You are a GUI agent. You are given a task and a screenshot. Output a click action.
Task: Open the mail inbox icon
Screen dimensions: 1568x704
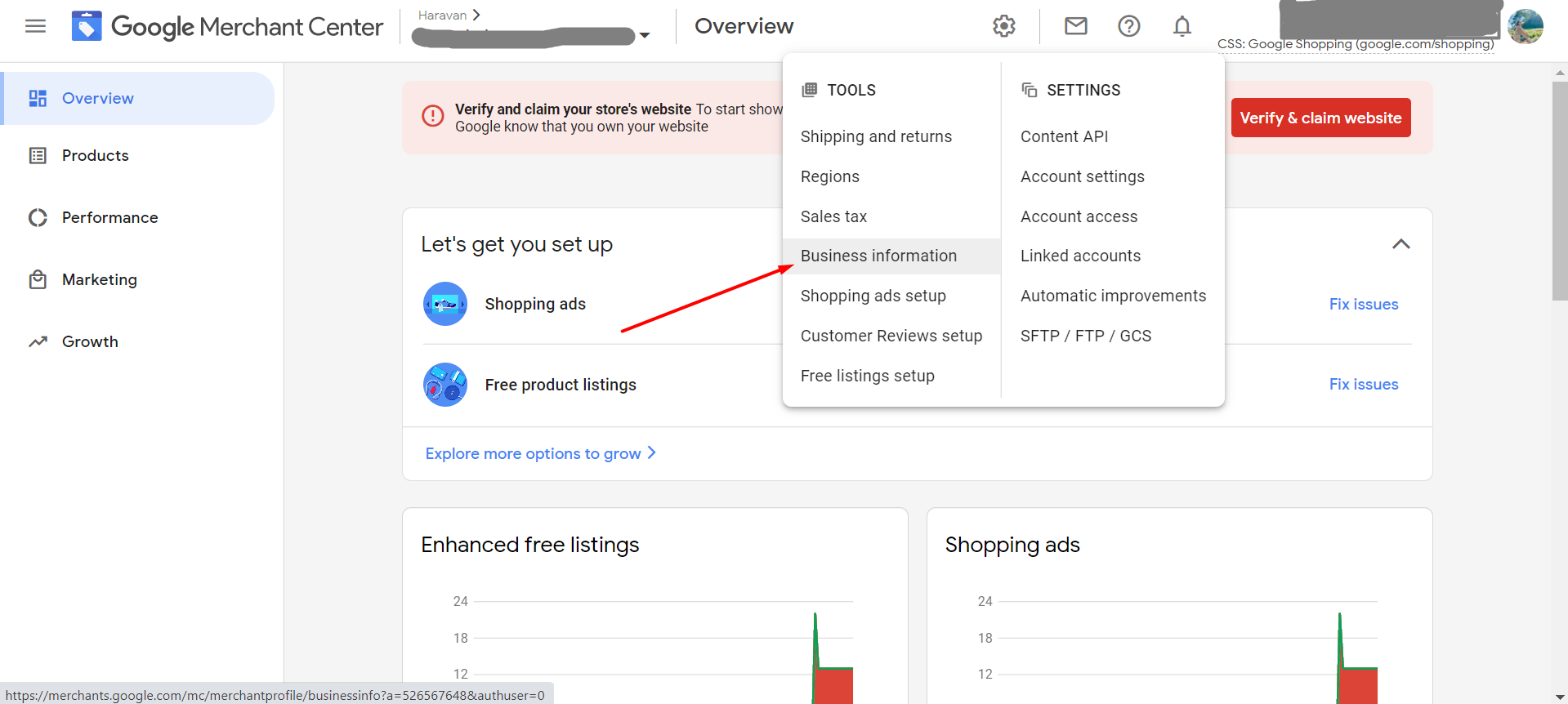tap(1075, 26)
